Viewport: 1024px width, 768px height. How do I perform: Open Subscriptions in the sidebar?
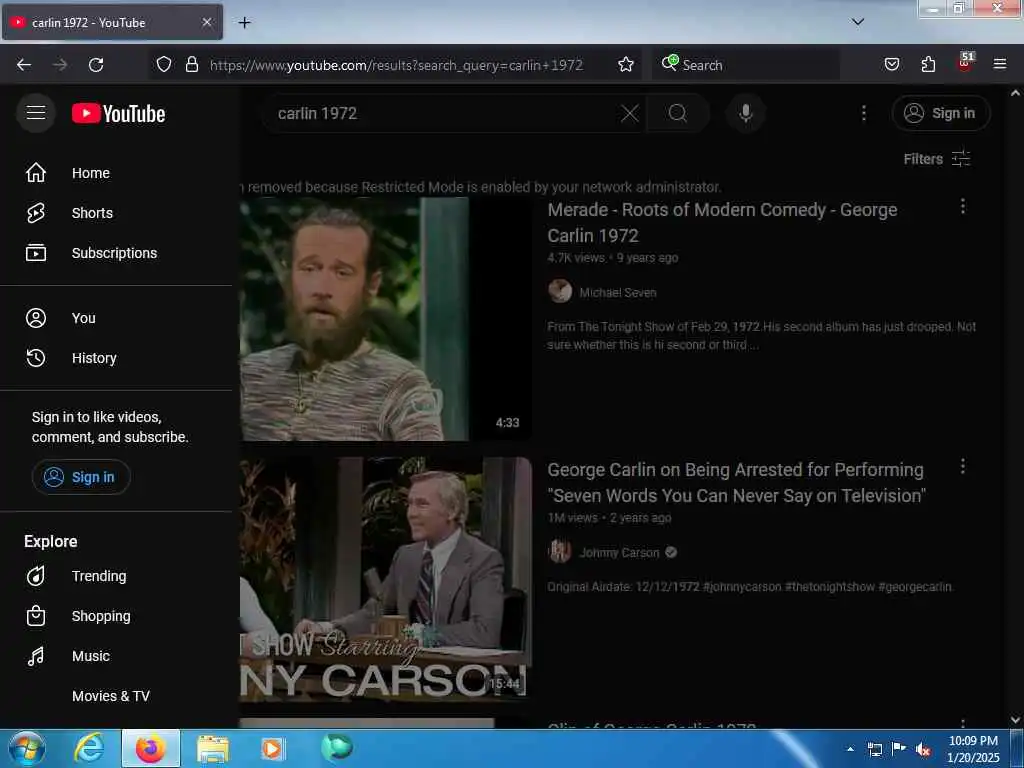coord(116,253)
